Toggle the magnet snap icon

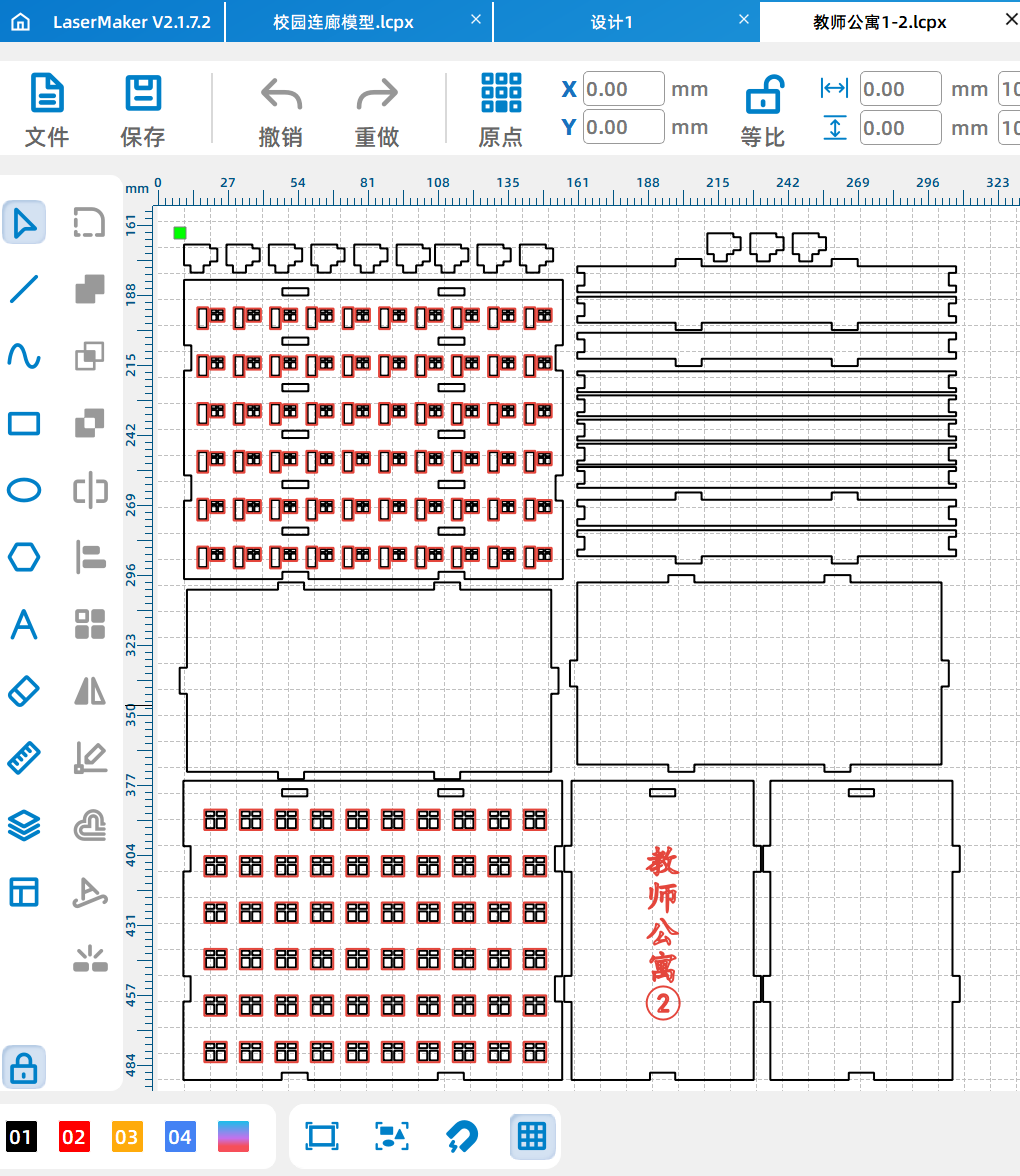pyautogui.click(x=462, y=1136)
